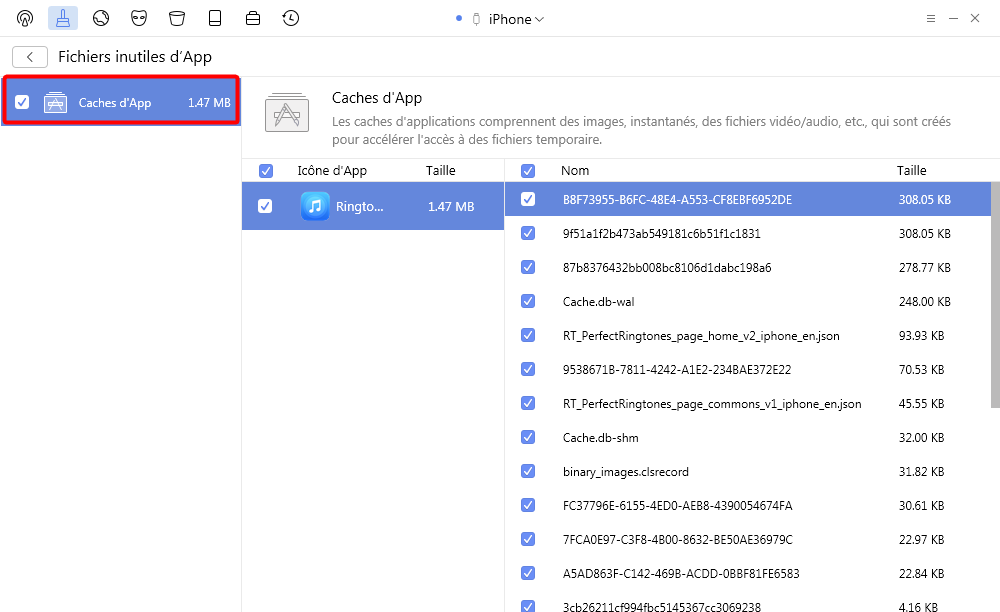This screenshot has width=1000, height=612.
Task: Select file 7FCA0E97-C3F8-4B00-8632-BE50AE36979C
Action: [677, 540]
